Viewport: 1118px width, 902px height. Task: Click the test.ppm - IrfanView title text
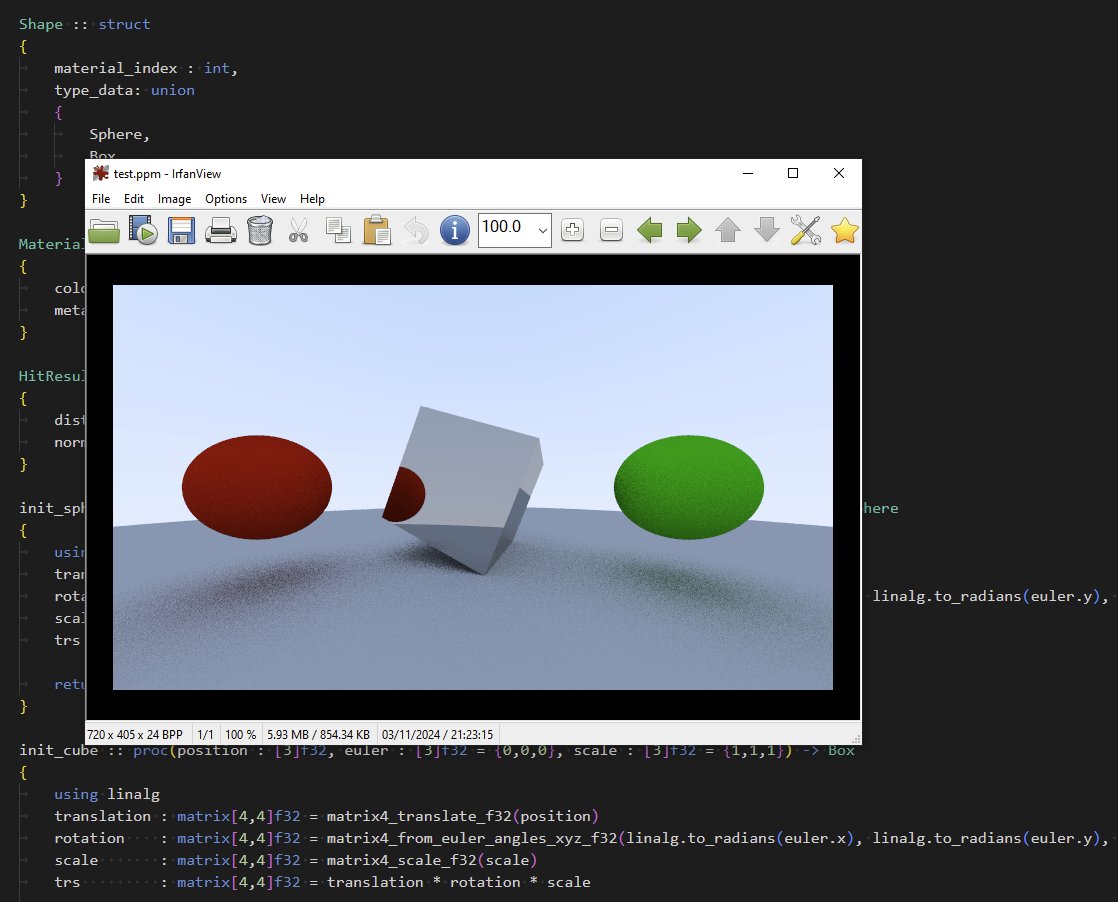click(x=168, y=174)
